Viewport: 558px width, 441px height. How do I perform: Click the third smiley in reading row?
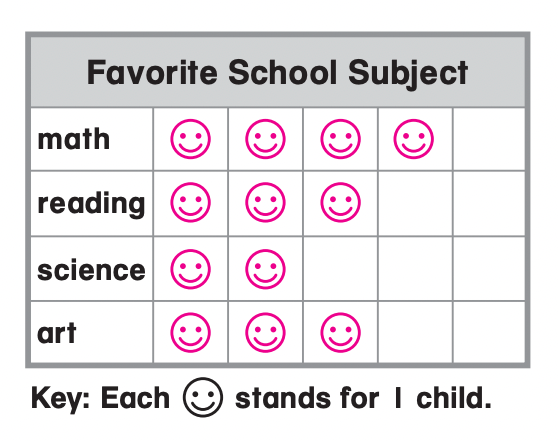point(341,203)
